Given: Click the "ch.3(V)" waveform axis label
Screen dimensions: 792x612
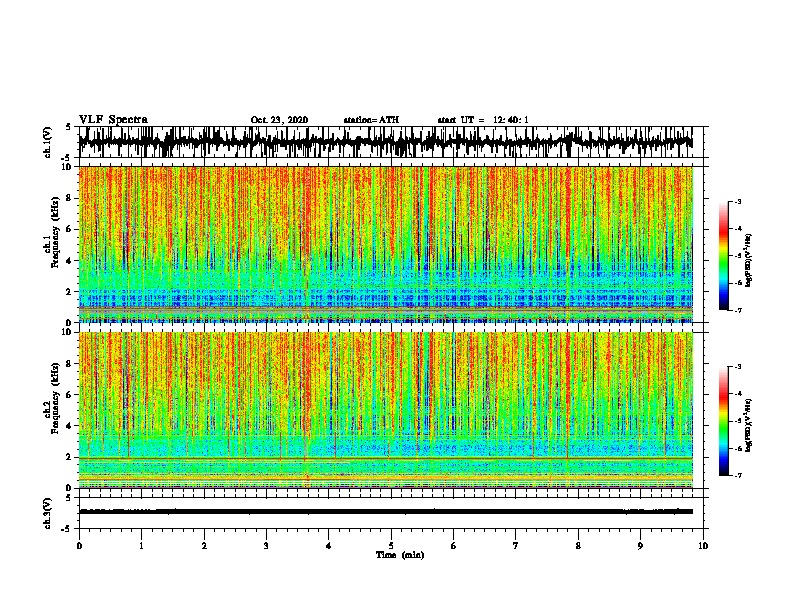Looking at the screenshot, I should point(48,513).
